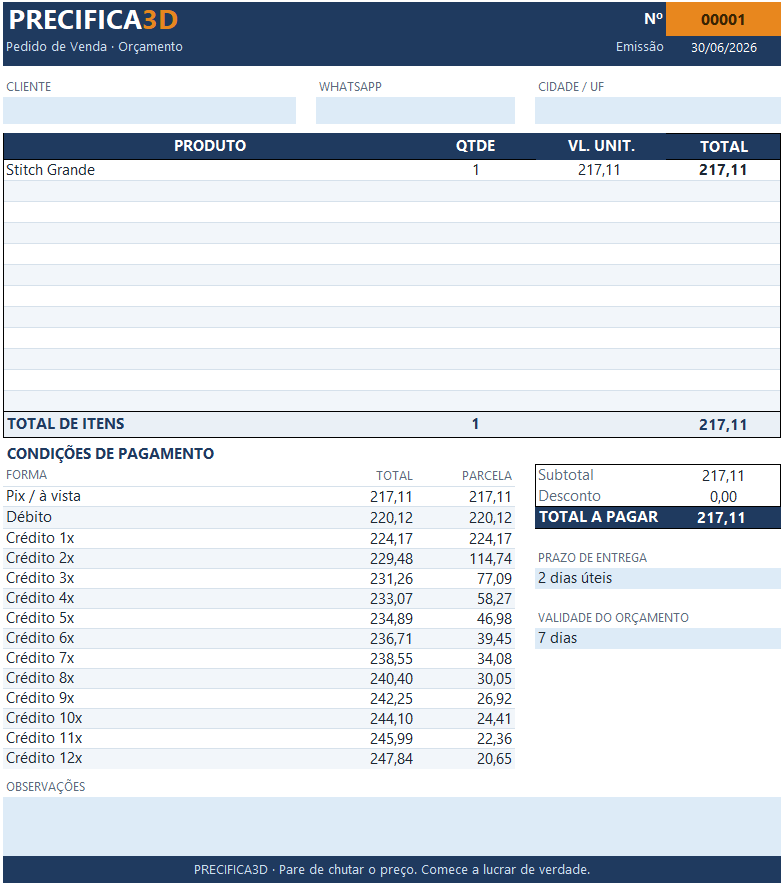The height and width of the screenshot is (886, 784).
Task: Select the Crédito 6x payment row
Action: pyautogui.click(x=259, y=639)
